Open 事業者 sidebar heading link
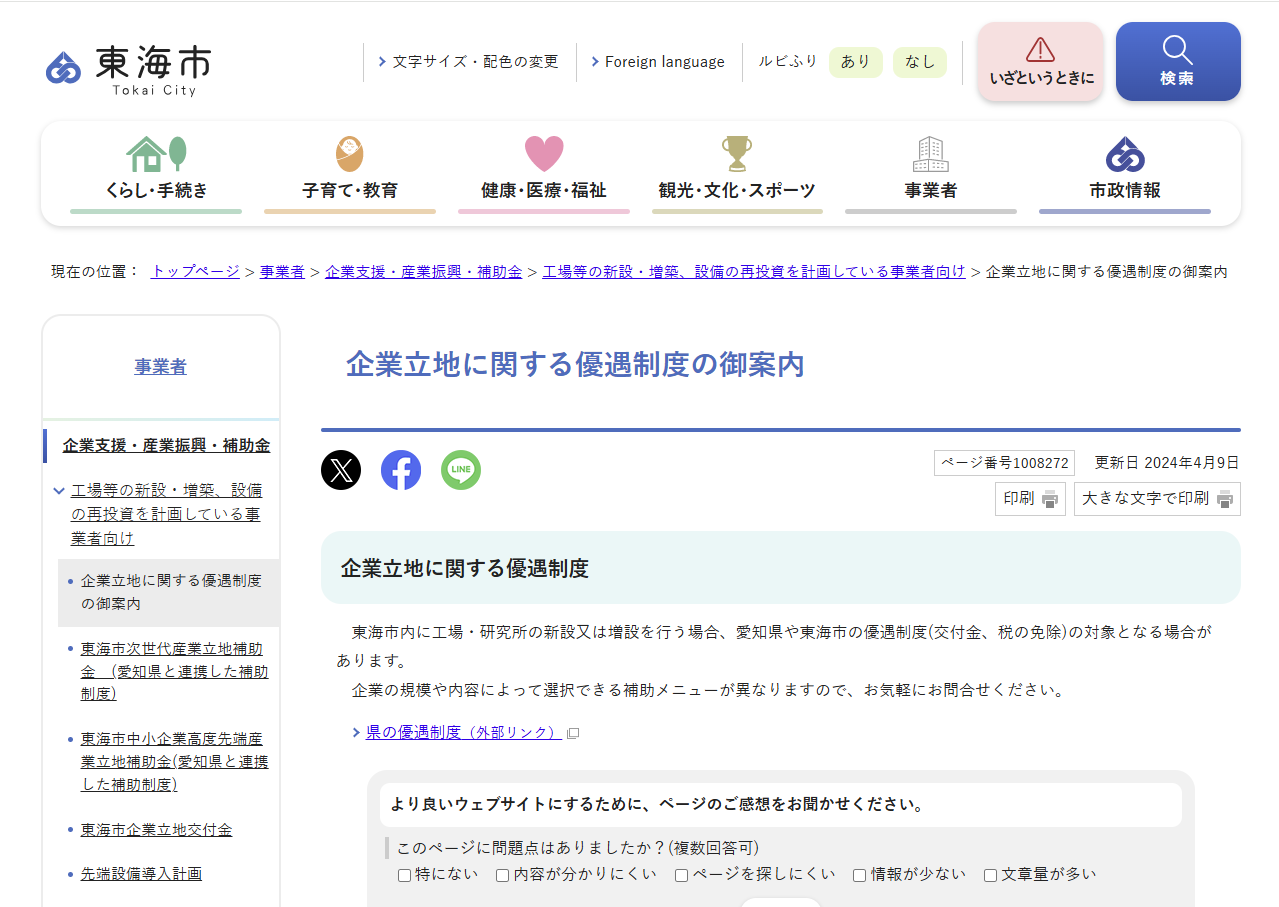Viewport: 1279px width, 907px height. (160, 367)
